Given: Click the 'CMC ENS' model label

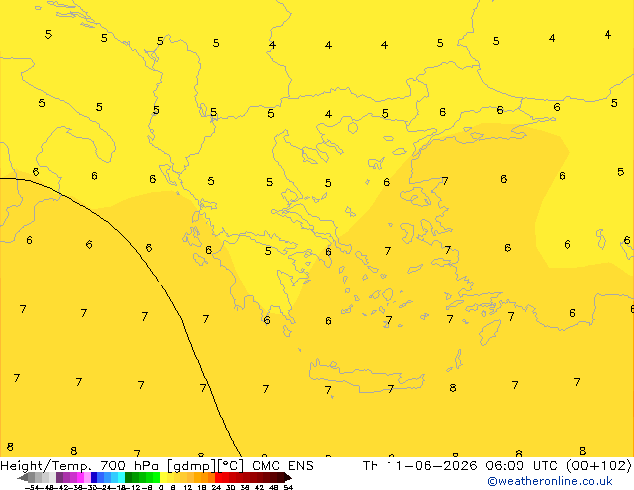Looking at the screenshot, I should click(x=283, y=465).
